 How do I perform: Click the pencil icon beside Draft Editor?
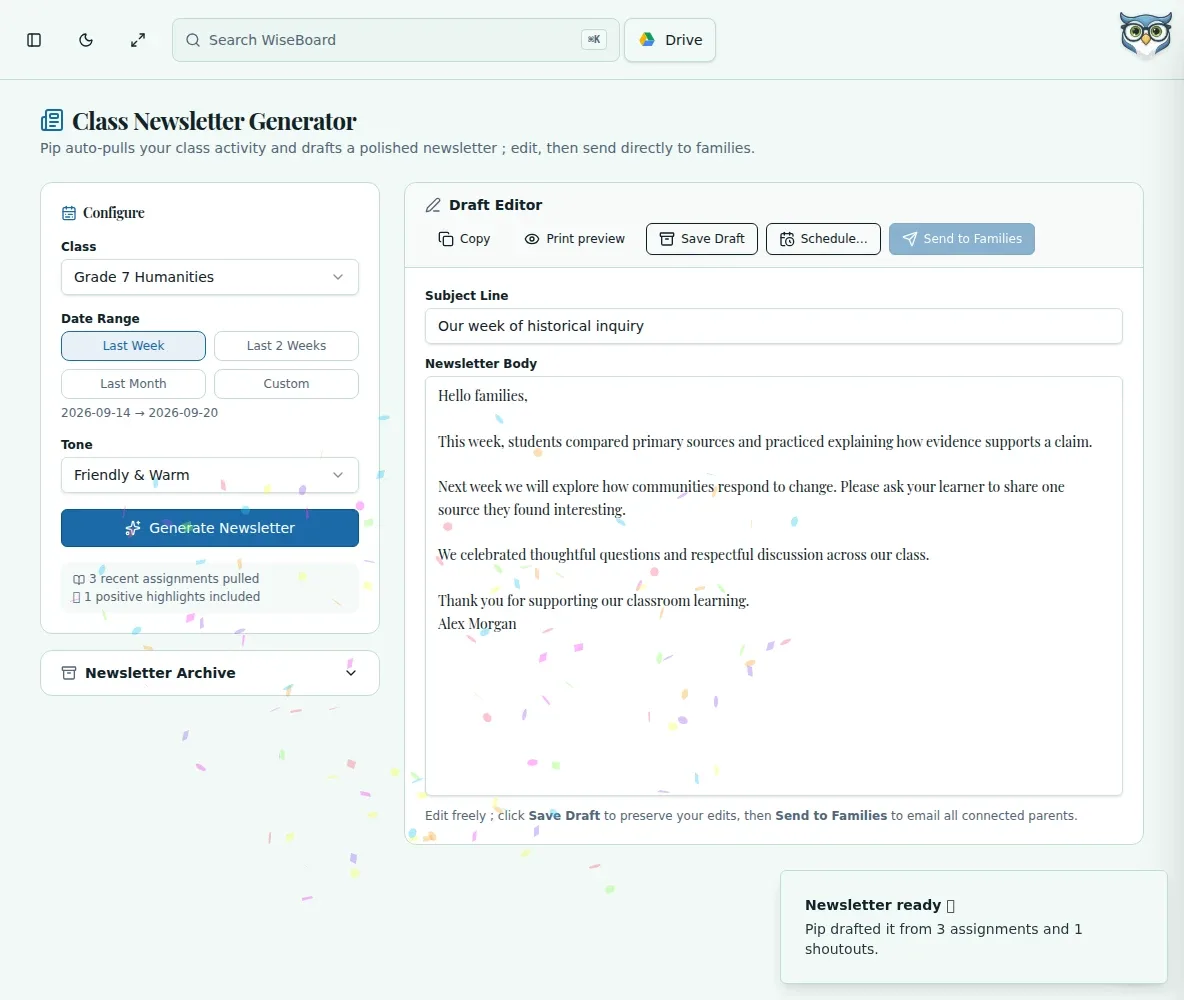[433, 205]
